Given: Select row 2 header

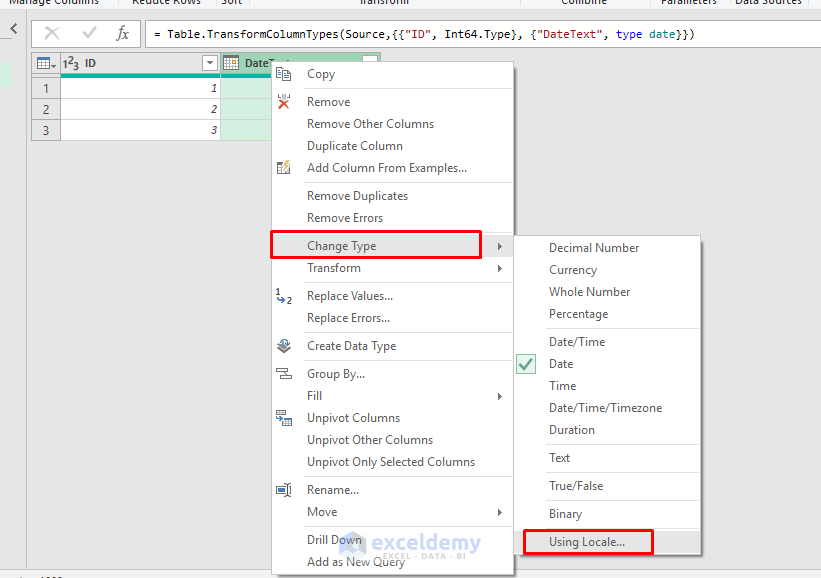Looking at the screenshot, I should coord(46,109).
